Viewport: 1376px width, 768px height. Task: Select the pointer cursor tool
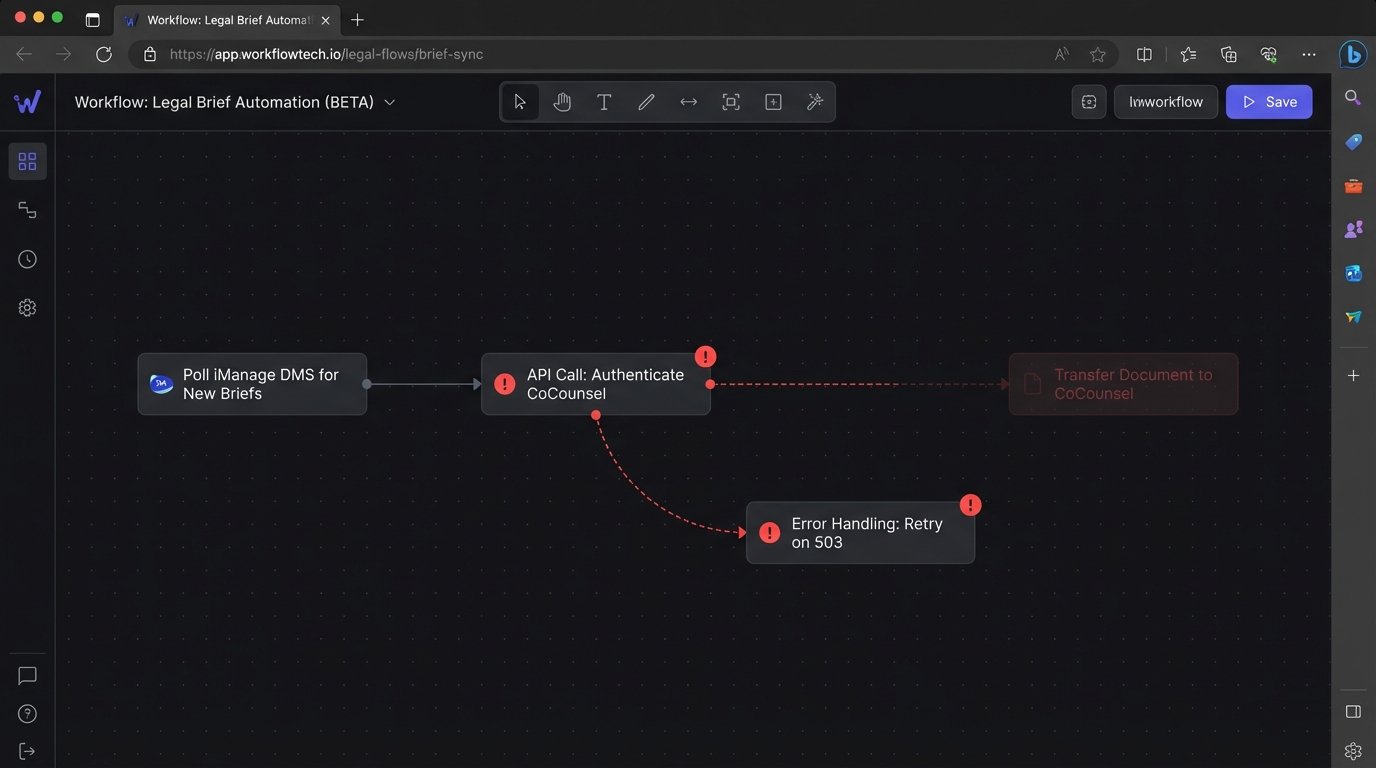(520, 102)
